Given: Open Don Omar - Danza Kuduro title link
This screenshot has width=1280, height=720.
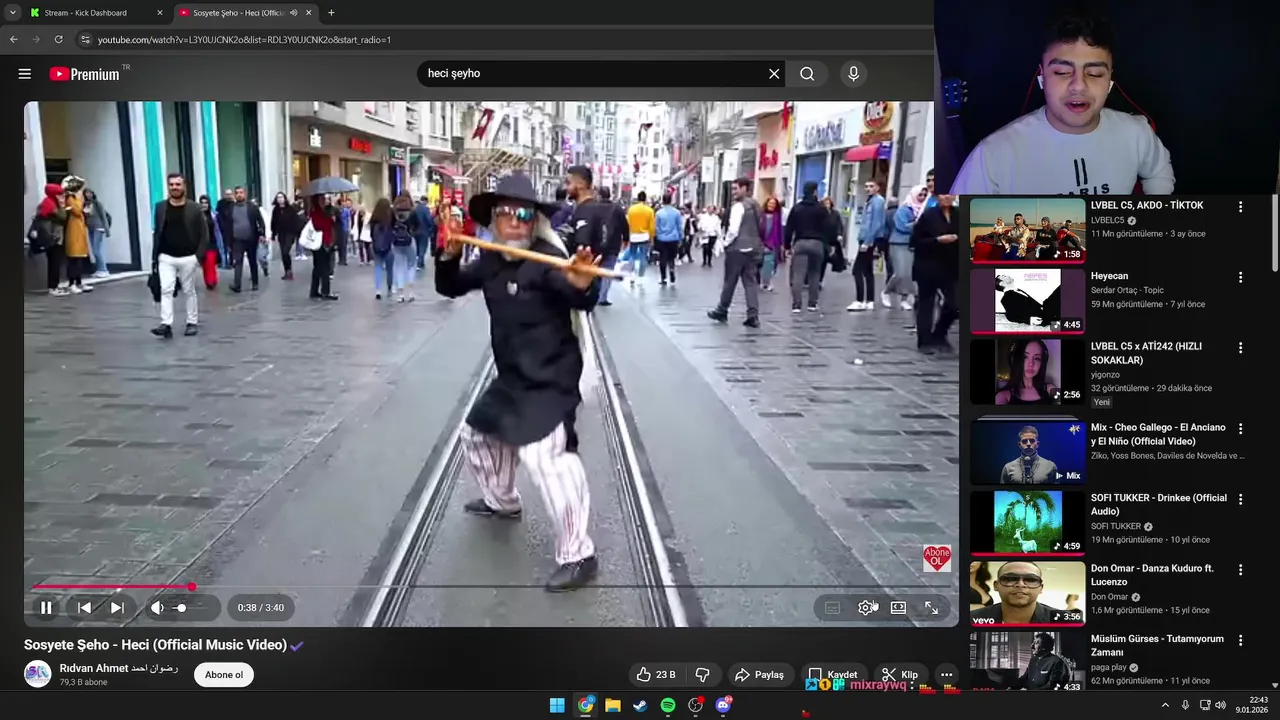Looking at the screenshot, I should (1152, 575).
